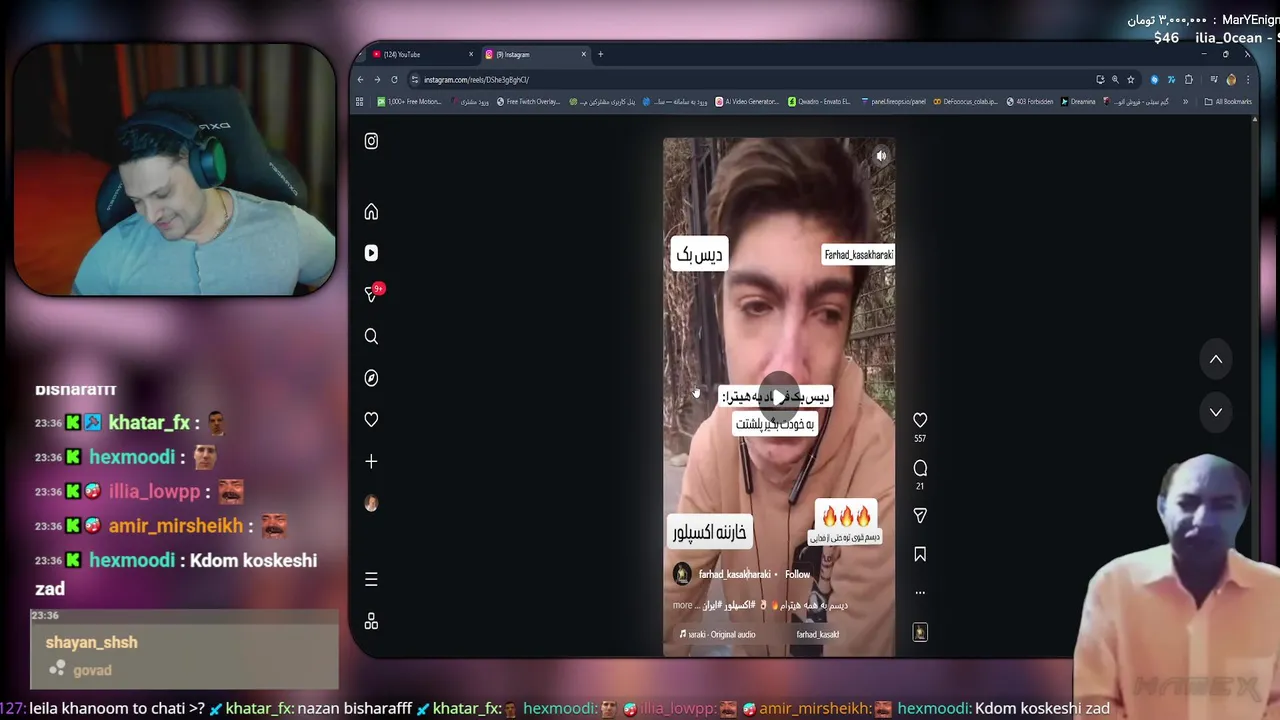The height and width of the screenshot is (720, 1280).
Task: Open Messages icon with 9+ badge
Action: point(372,294)
